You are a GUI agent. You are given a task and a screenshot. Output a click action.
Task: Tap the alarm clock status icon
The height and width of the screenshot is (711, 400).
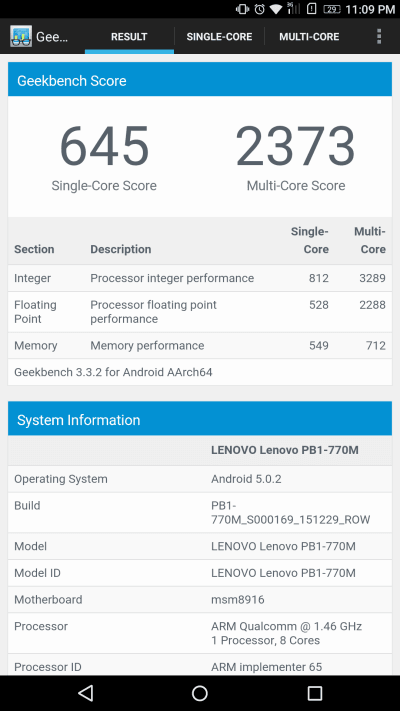click(x=259, y=9)
